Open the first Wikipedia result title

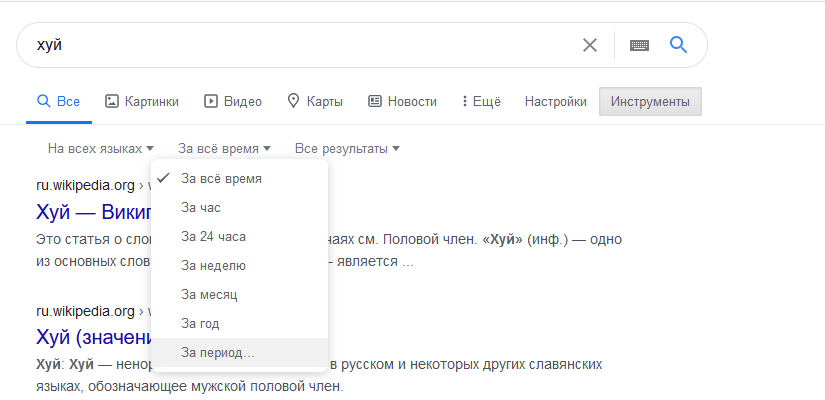pyautogui.click(x=93, y=212)
